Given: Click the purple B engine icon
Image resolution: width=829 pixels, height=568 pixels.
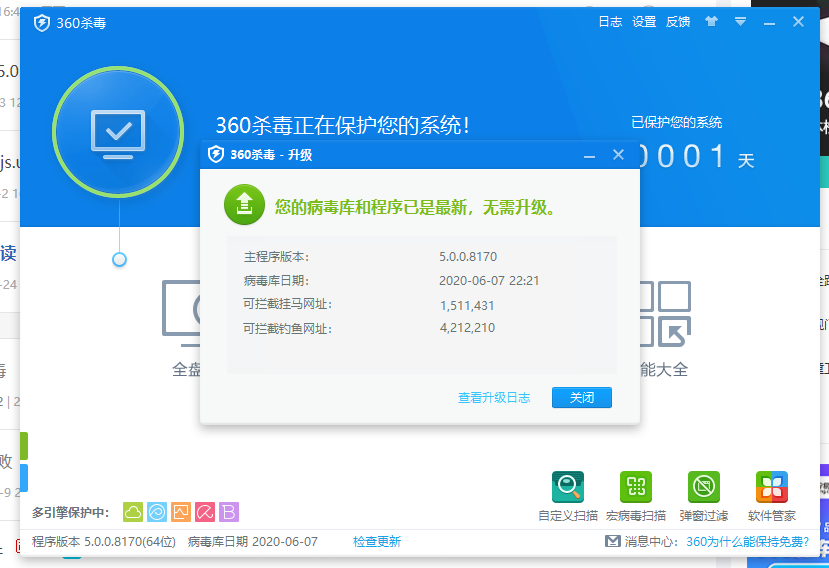Looking at the screenshot, I should pyautogui.click(x=229, y=512).
